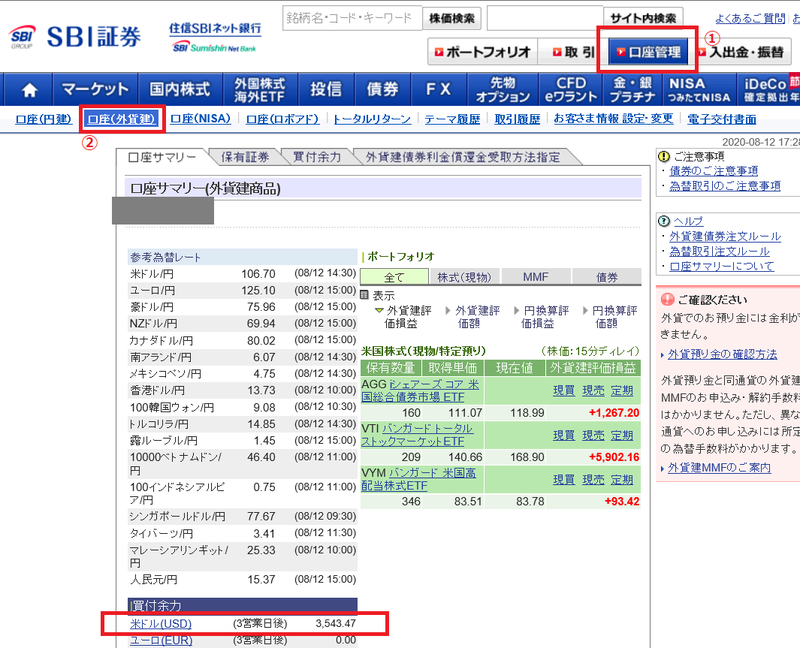Image resolution: width=800 pixels, height=648 pixels.
Task: Open VTI バンガード トータル ストックマーケットETF link
Action: coord(418,435)
